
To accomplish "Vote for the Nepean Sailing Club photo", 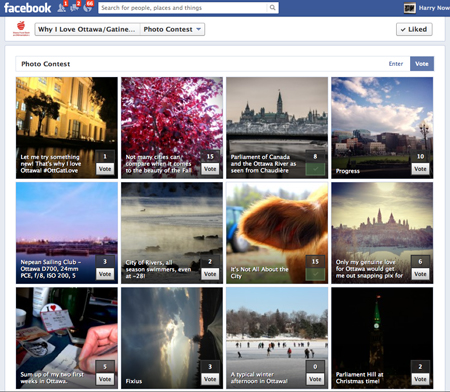I will coord(105,274).
